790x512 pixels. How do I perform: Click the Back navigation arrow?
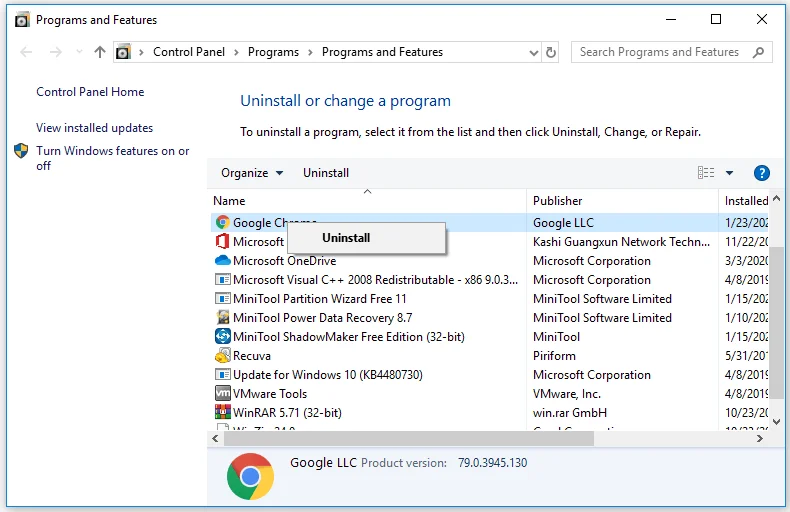pyautogui.click(x=26, y=52)
